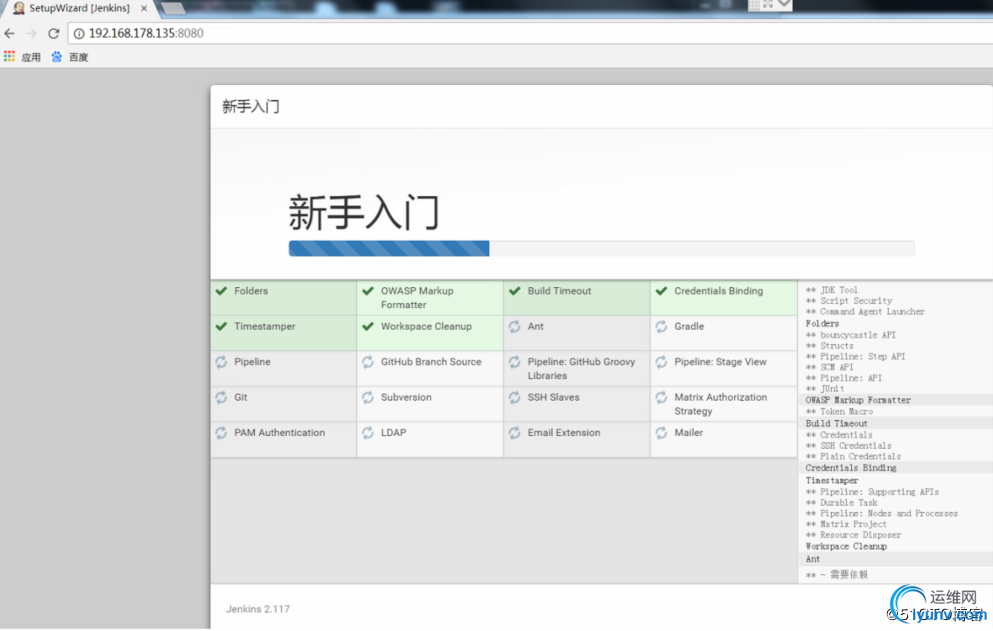Viewport: 993px width, 631px height.
Task: Click the PAM Authentication plugin name
Action: 279,433
